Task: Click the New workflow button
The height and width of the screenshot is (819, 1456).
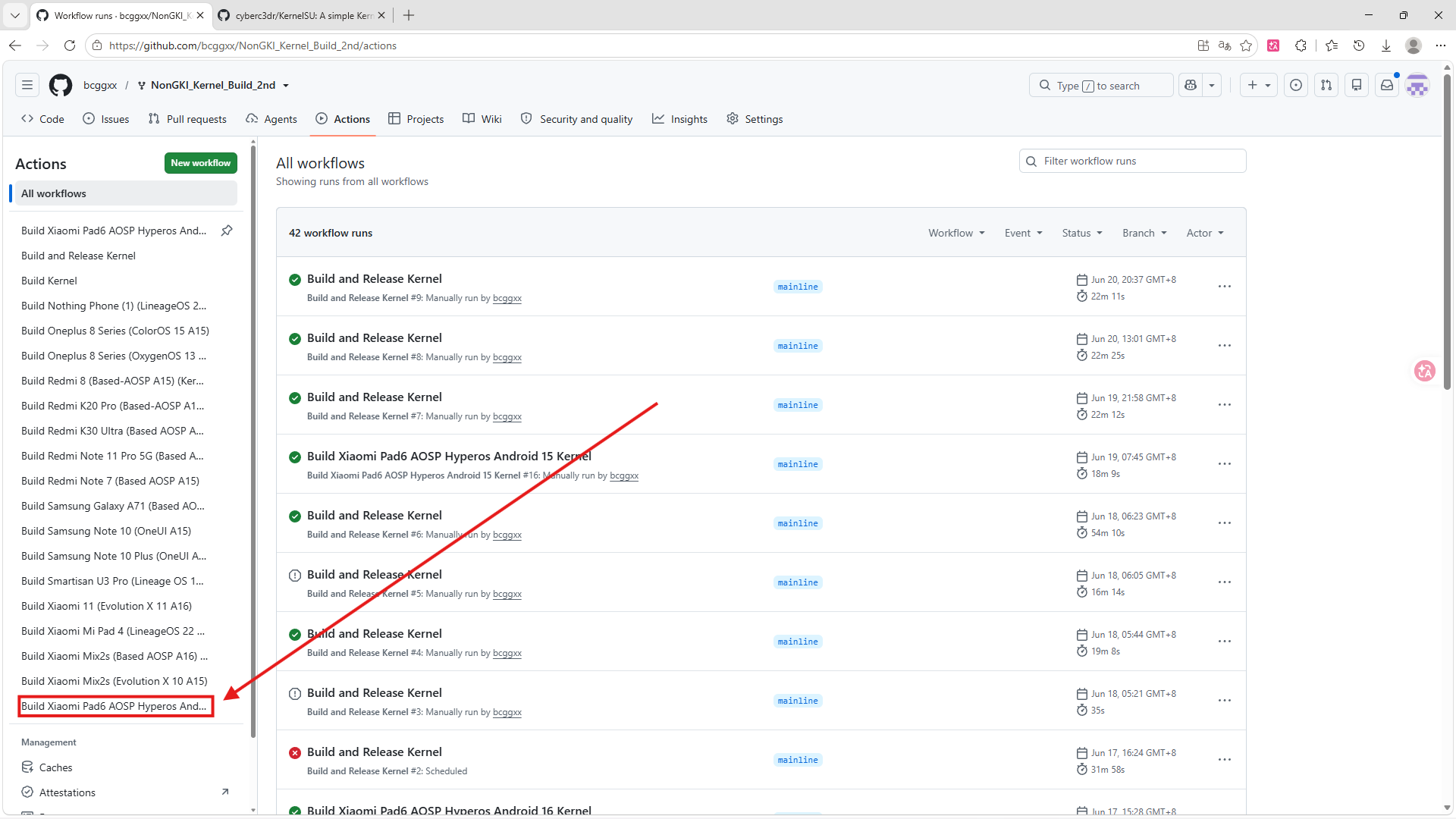Action: tap(201, 163)
